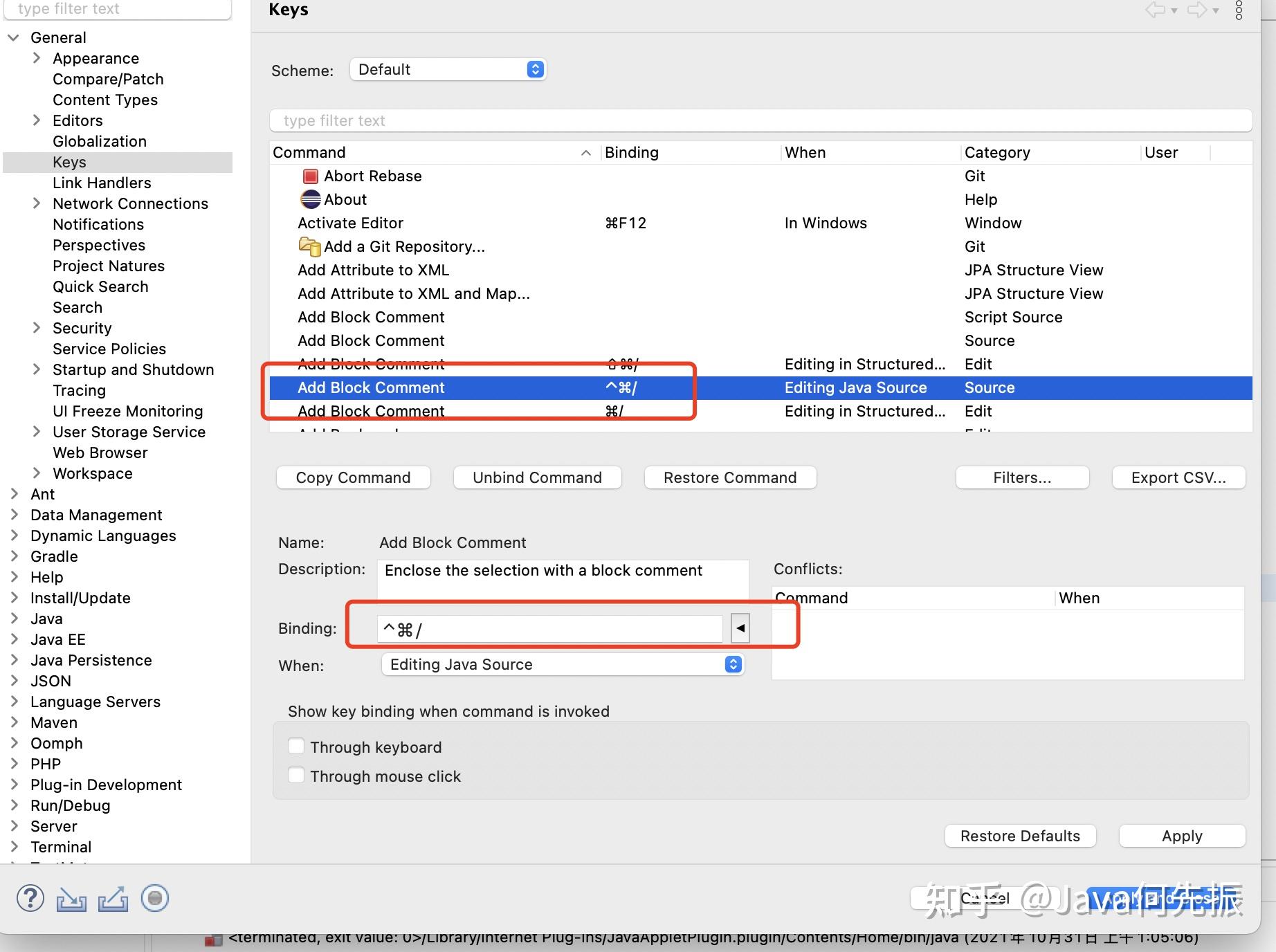Expand the Startup and Shutdown node
The height and width of the screenshot is (952, 1276).
click(x=37, y=369)
